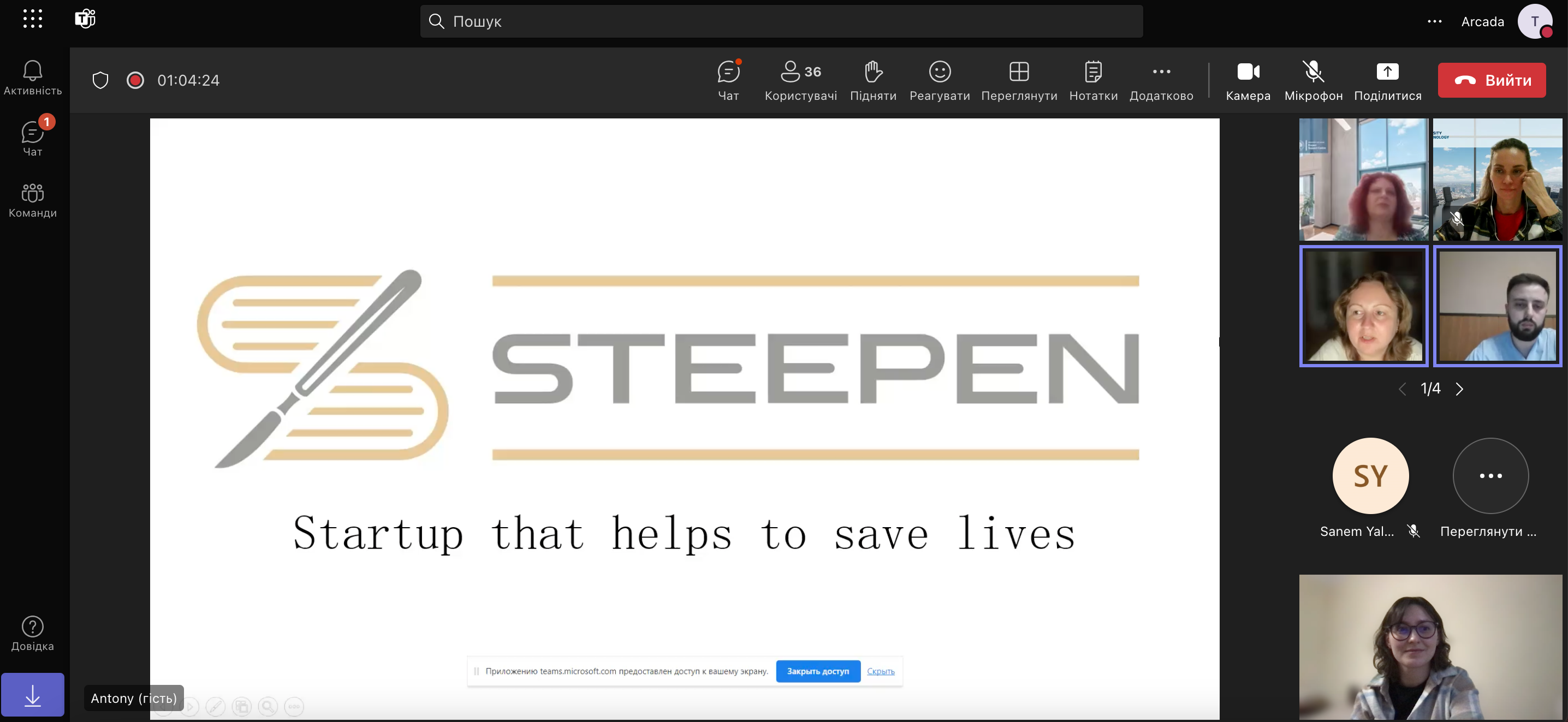Open slide show more options control
Screen dimensions: 1568x722
pos(294,707)
